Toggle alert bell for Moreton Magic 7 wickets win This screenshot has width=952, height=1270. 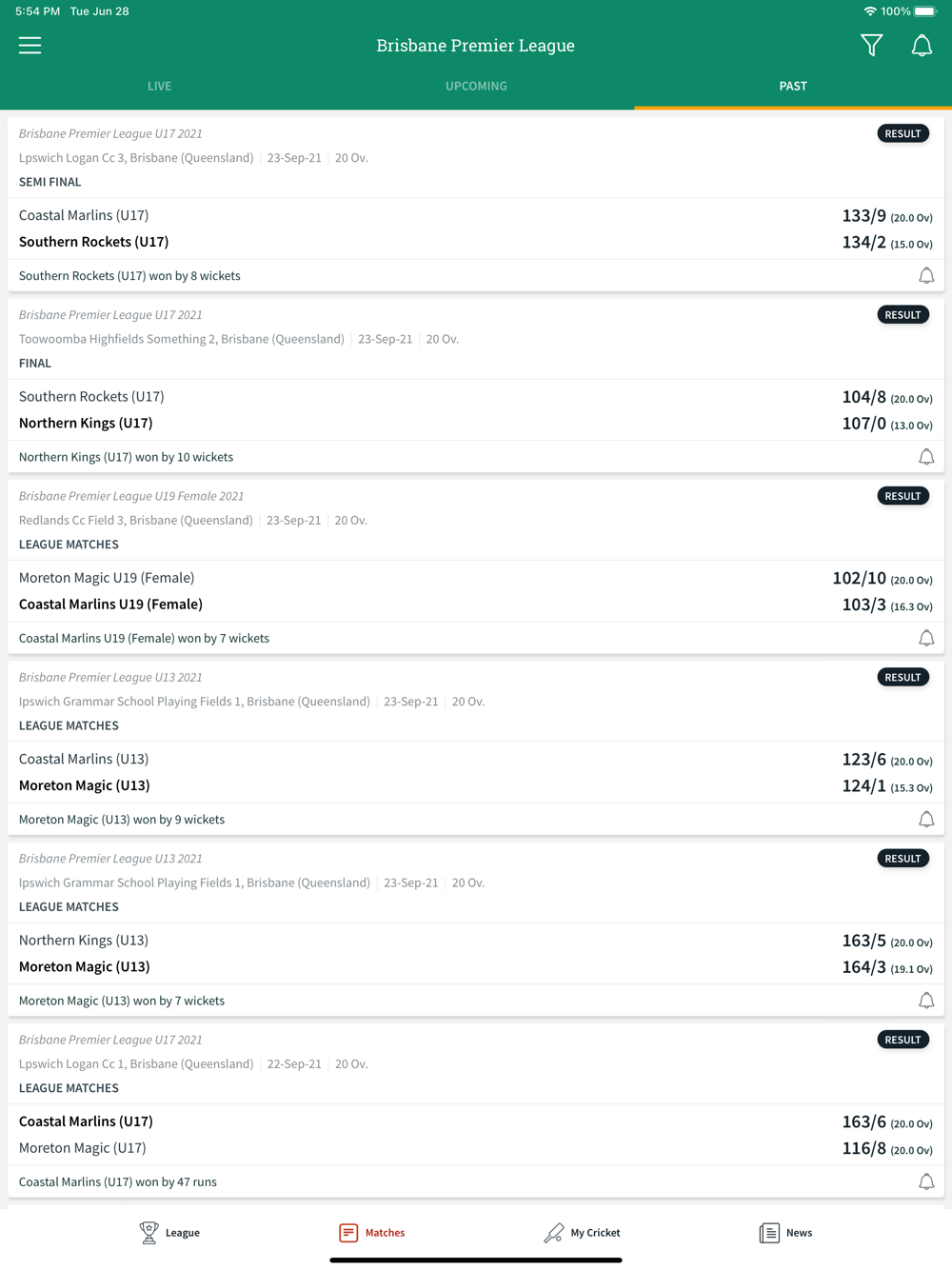926,1001
